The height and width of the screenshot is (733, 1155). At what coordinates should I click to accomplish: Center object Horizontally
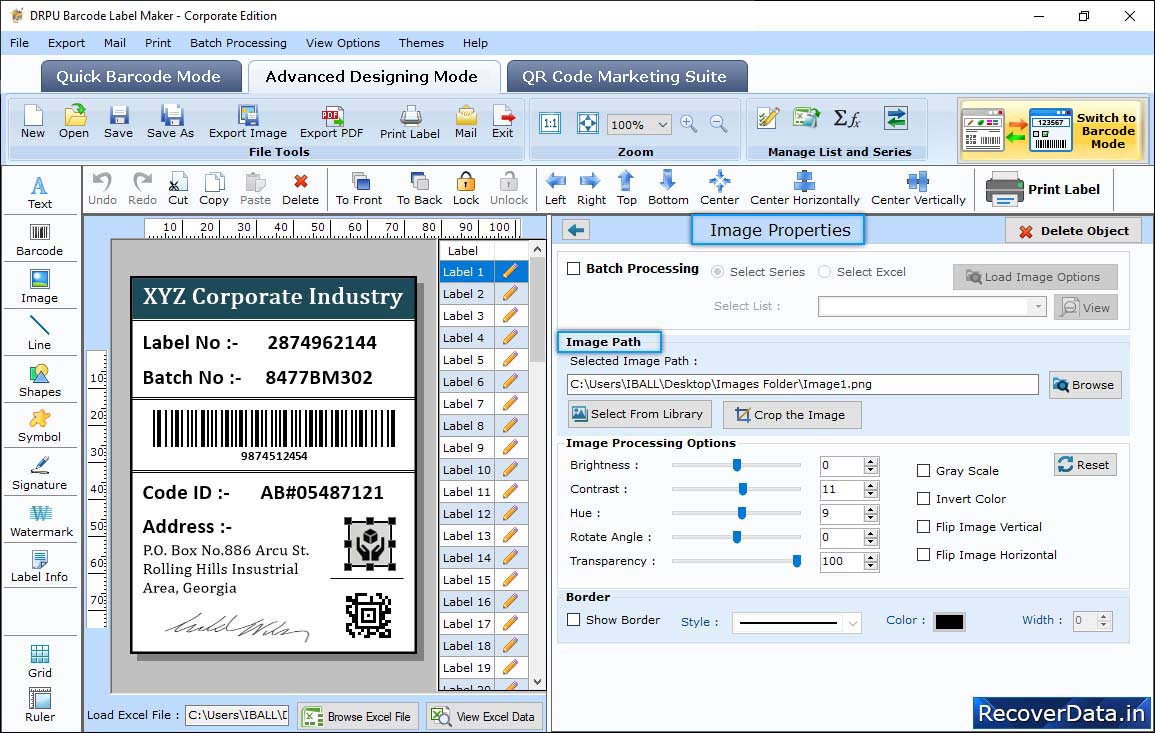pyautogui.click(x=804, y=189)
